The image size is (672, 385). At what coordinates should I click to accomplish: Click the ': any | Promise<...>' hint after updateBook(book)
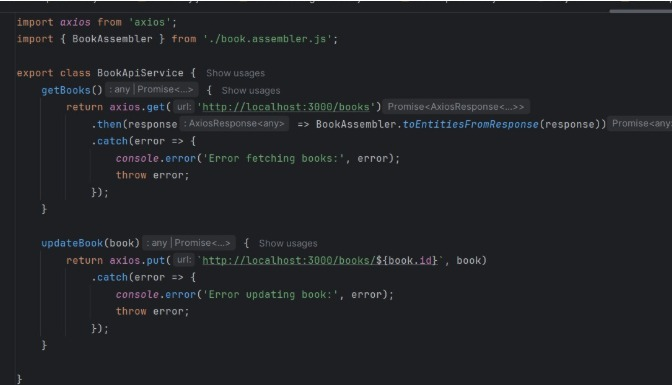tap(189, 243)
